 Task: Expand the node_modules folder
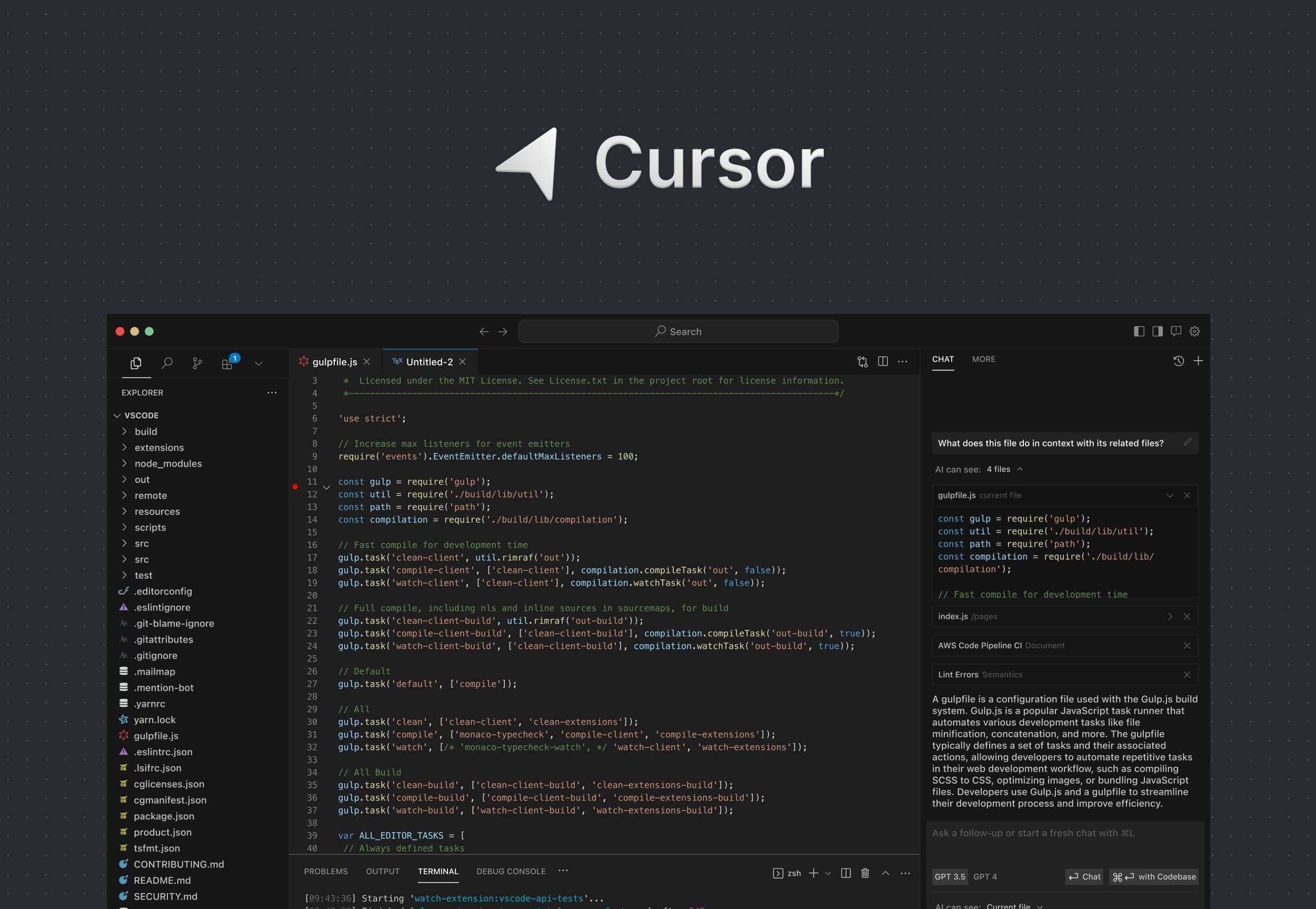(124, 463)
